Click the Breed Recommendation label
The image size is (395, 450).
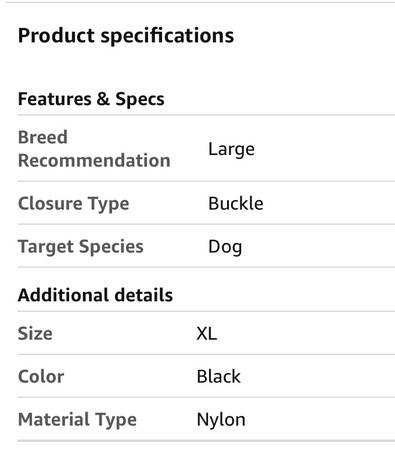(94, 149)
